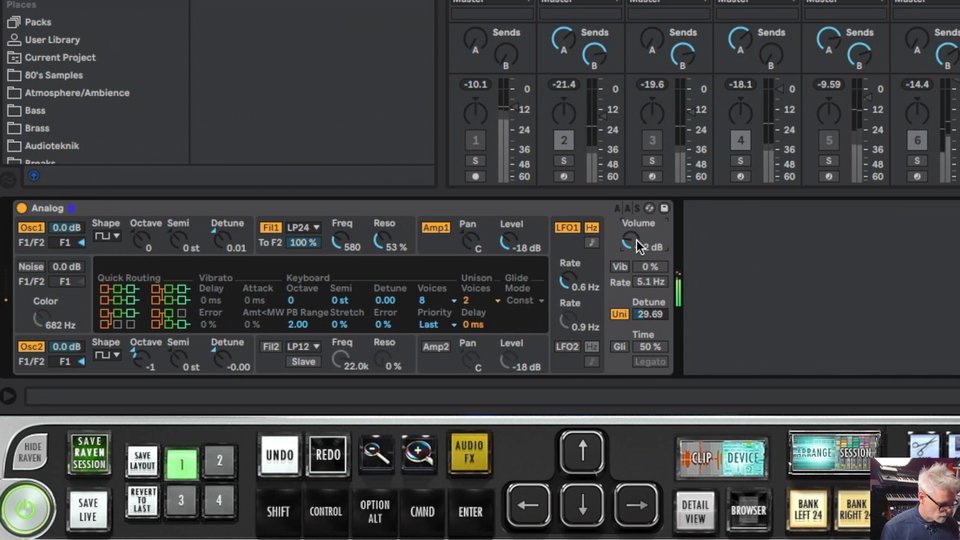
Task: Click the Audio FX button
Action: 470,452
